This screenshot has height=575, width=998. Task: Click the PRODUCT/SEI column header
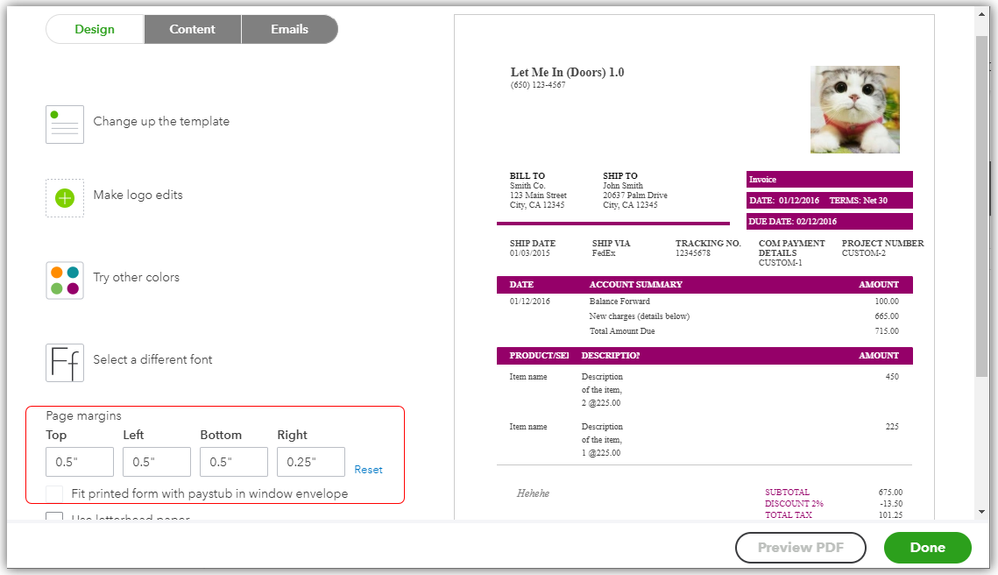pos(538,355)
